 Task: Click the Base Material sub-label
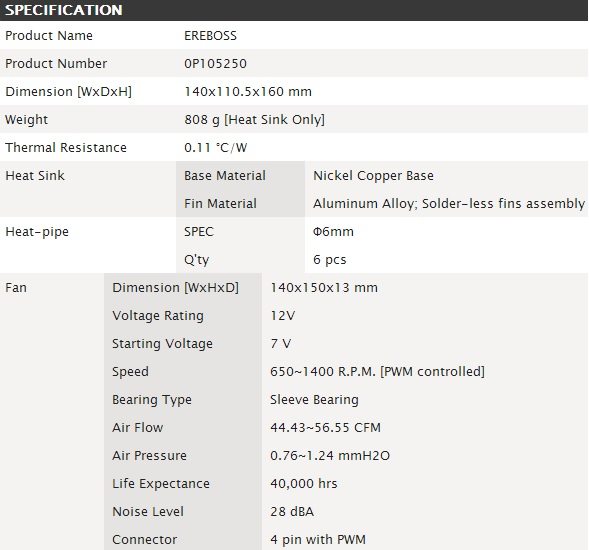[225, 176]
